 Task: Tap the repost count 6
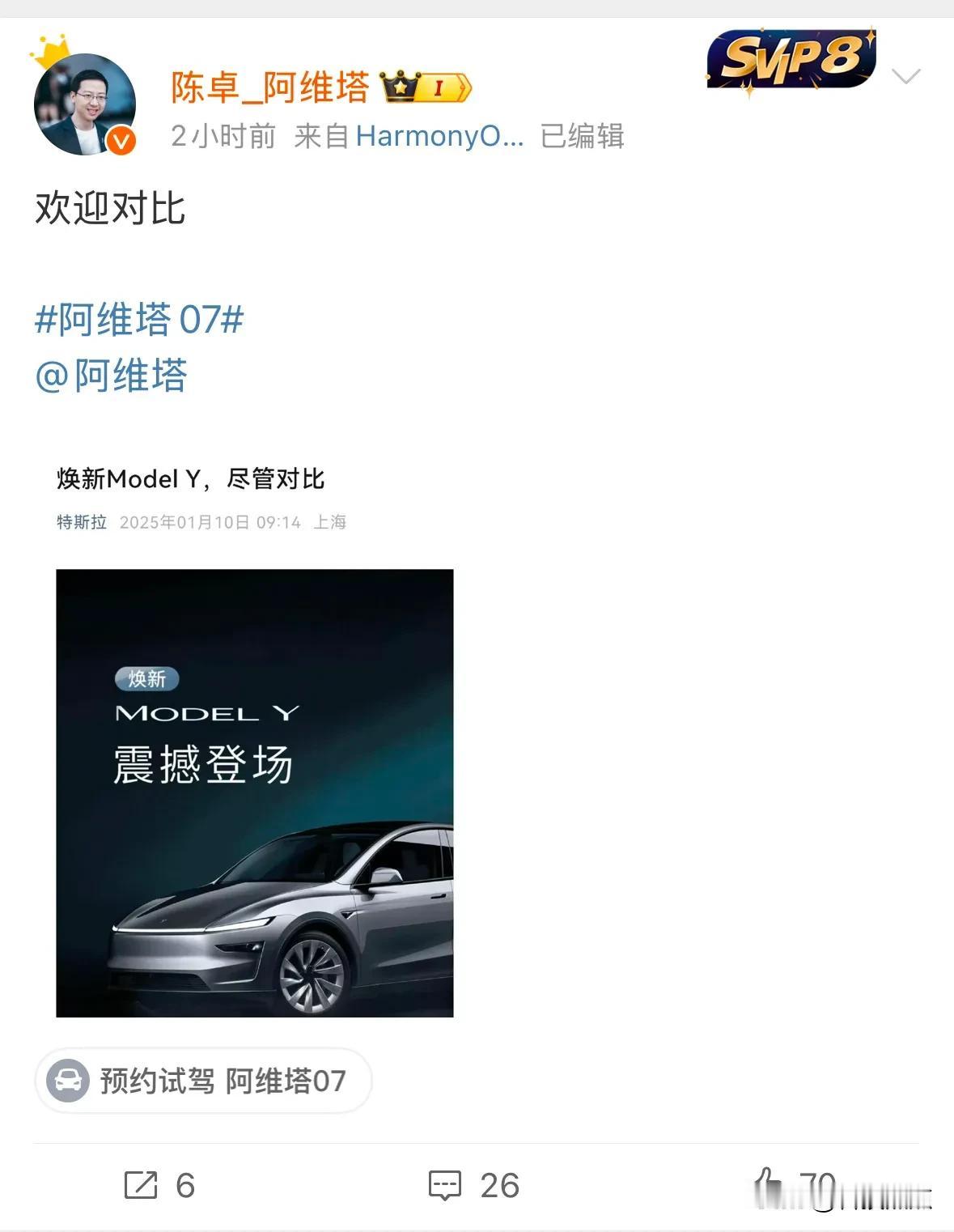(x=185, y=1186)
